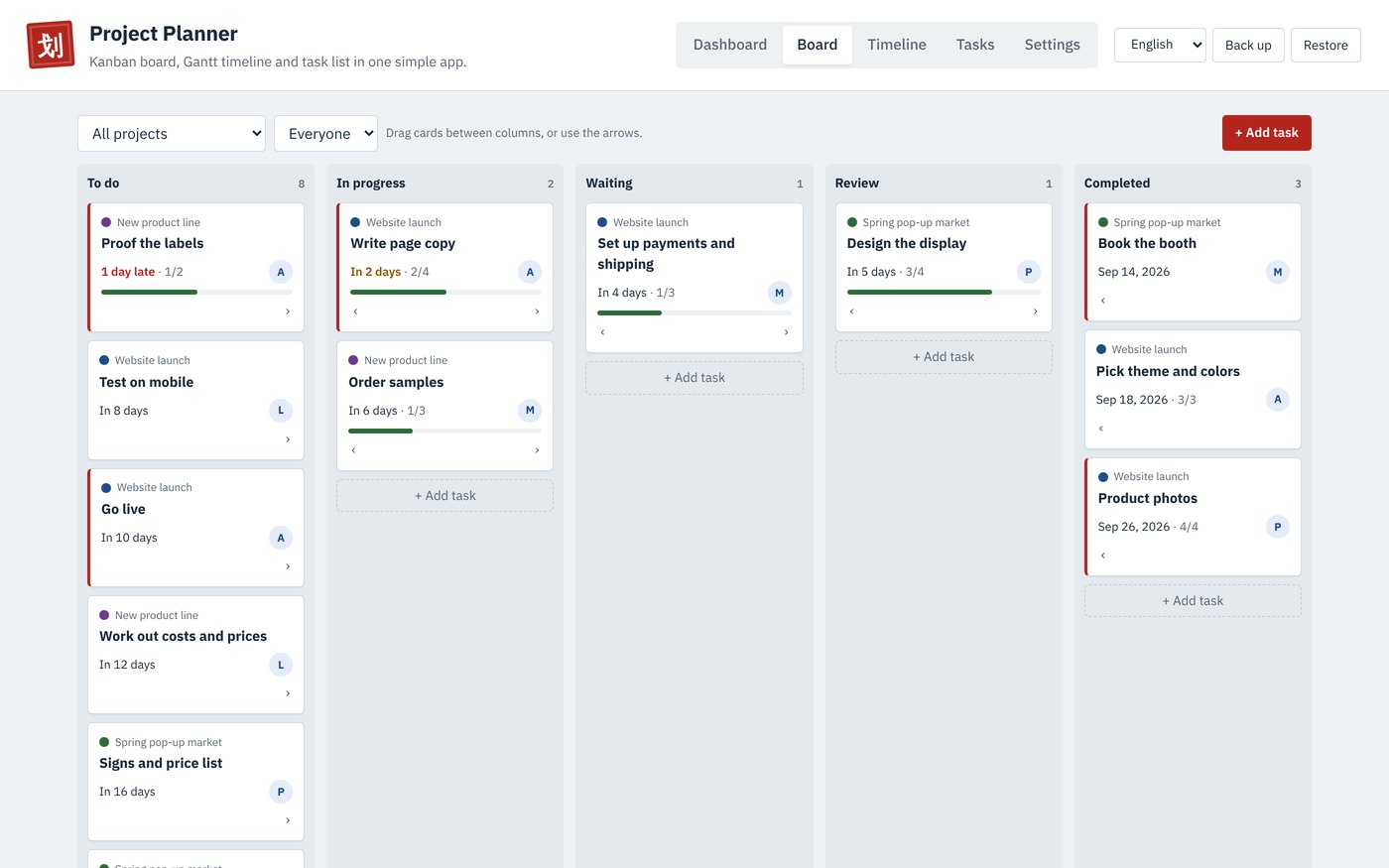Image resolution: width=1389 pixels, height=868 pixels.
Task: Open the English language dropdown
Action: click(x=1160, y=45)
